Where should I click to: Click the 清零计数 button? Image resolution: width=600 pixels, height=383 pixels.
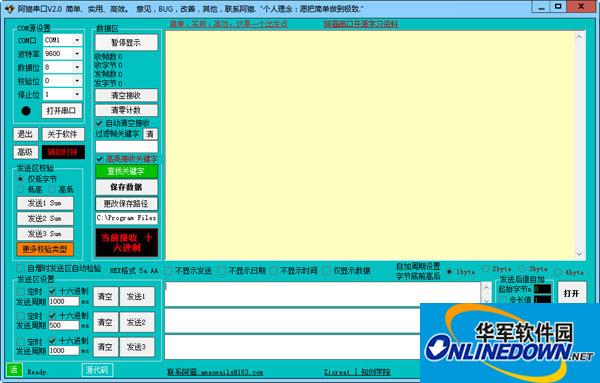tap(126, 110)
